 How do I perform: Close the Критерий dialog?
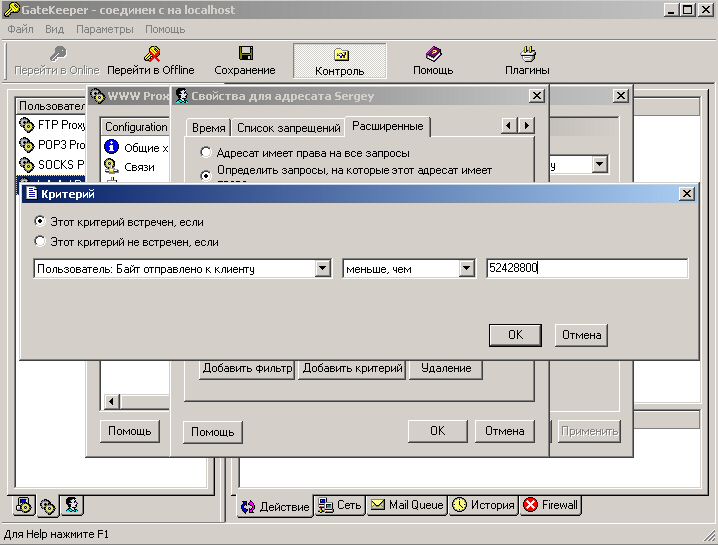coord(687,194)
